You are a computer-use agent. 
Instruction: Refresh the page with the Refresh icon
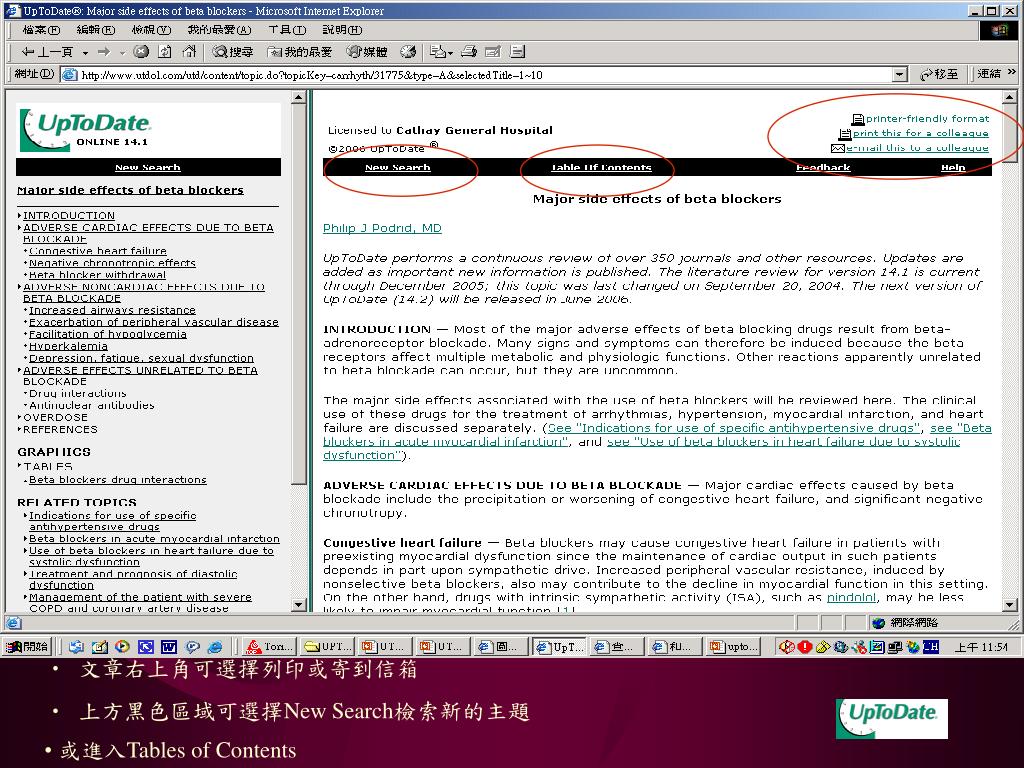tap(165, 52)
